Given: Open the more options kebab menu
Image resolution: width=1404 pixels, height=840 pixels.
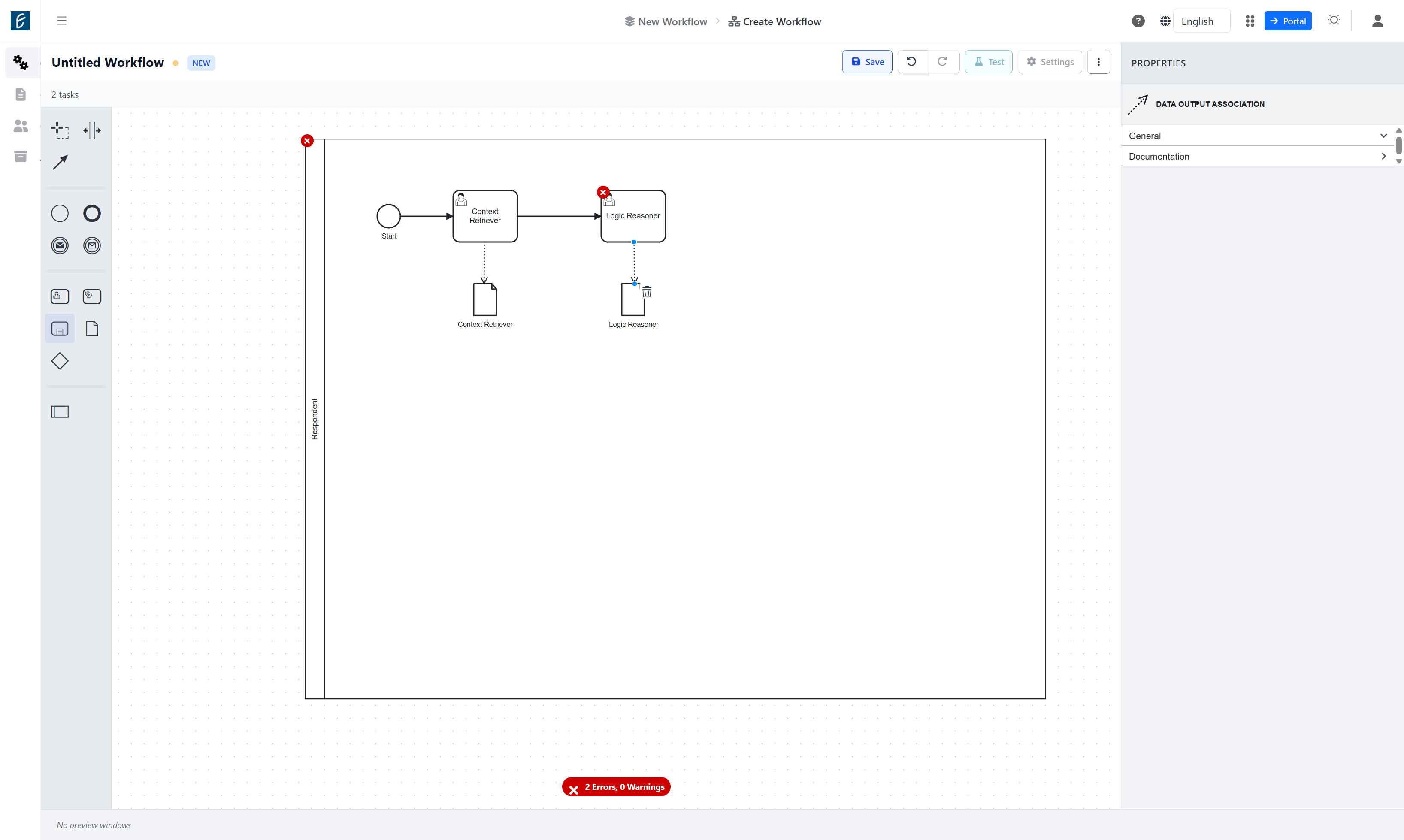Looking at the screenshot, I should pos(1098,62).
